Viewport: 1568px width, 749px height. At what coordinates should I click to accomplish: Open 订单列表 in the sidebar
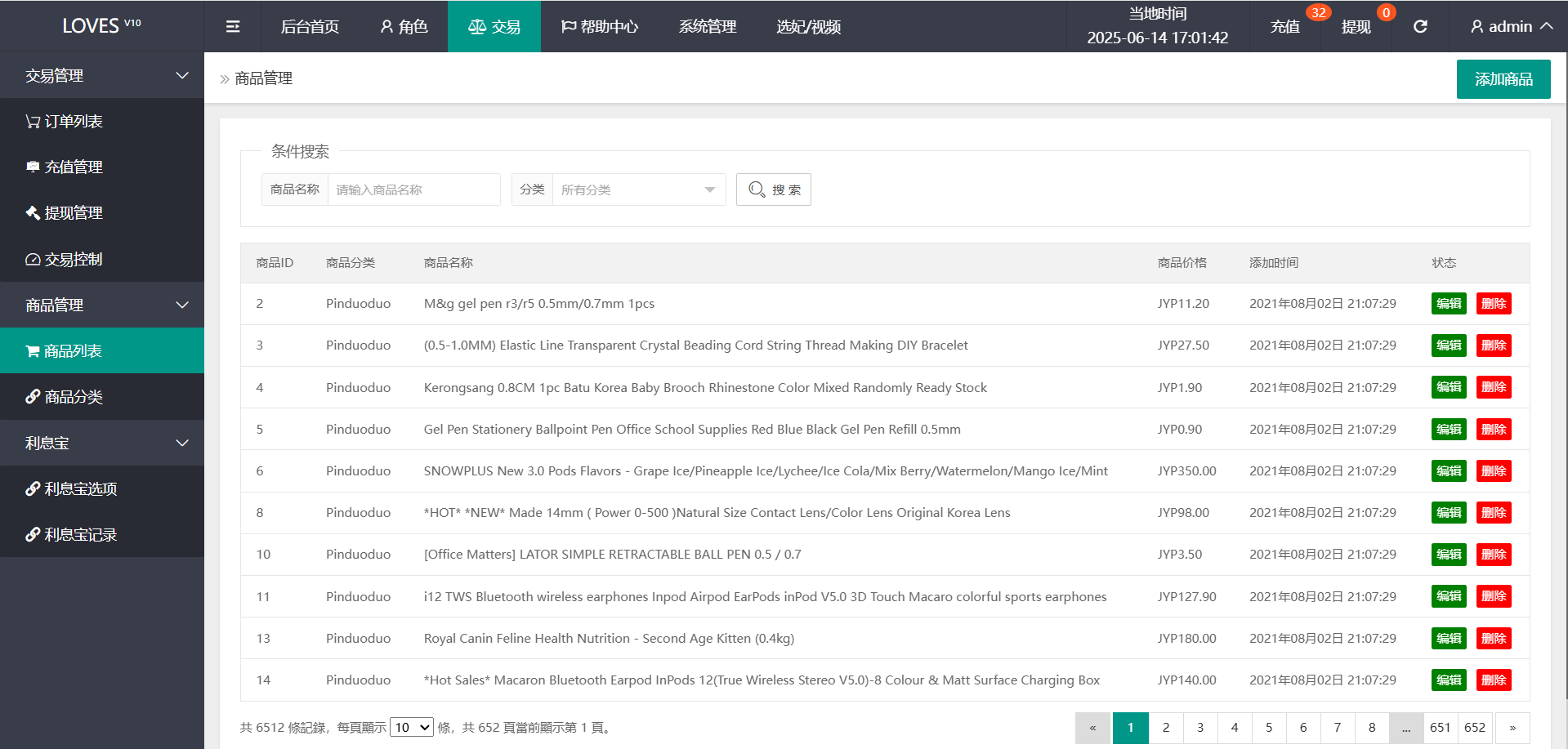102,121
